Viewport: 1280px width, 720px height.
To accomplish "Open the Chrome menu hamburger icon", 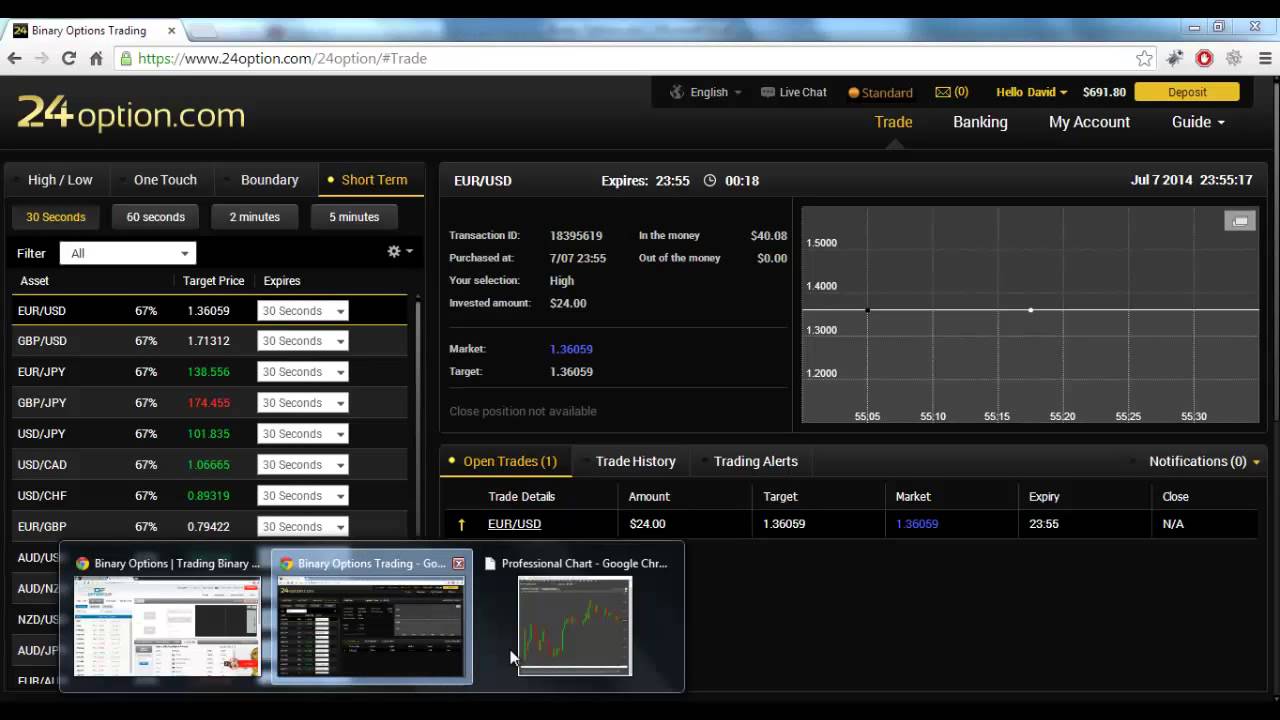I will click(1265, 58).
